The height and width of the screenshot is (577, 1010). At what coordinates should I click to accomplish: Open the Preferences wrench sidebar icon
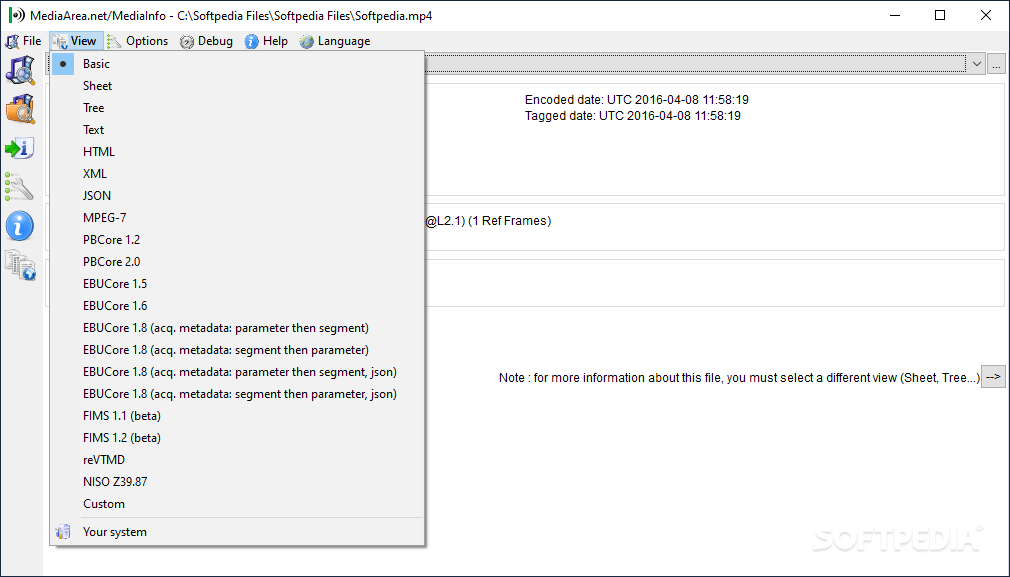click(20, 187)
